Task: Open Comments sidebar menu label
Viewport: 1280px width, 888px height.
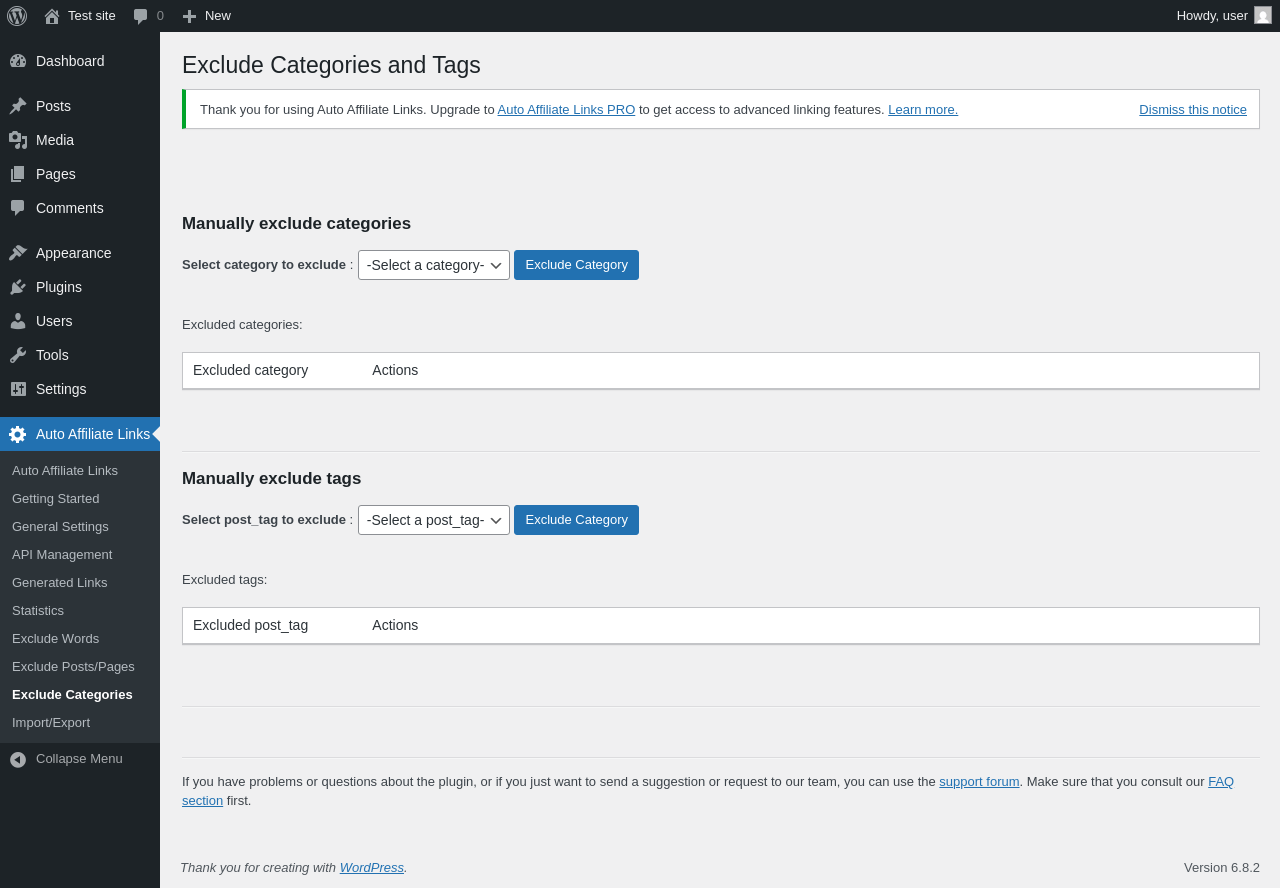Action: coord(70,208)
